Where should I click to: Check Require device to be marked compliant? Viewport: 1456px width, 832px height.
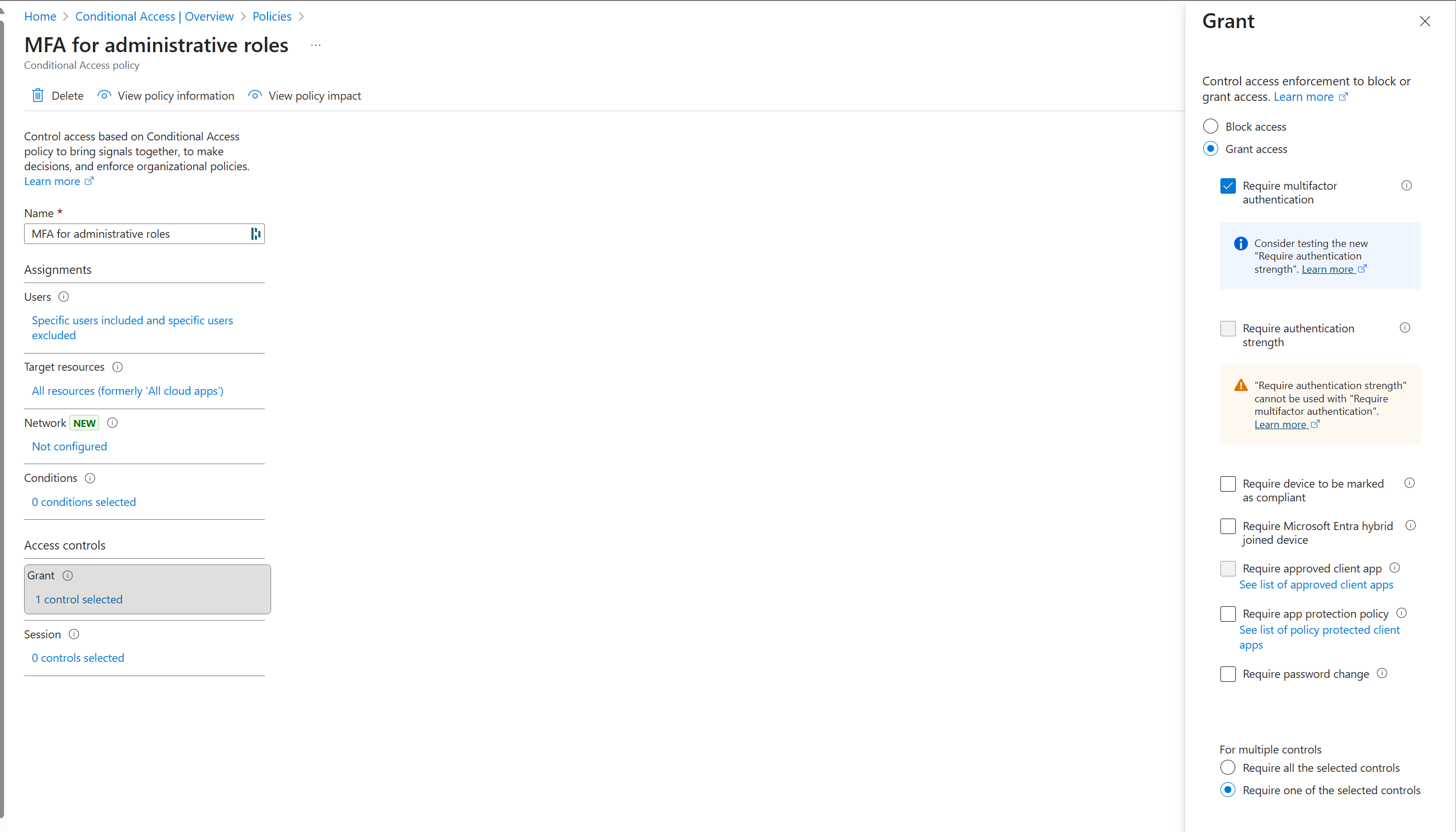point(1228,484)
